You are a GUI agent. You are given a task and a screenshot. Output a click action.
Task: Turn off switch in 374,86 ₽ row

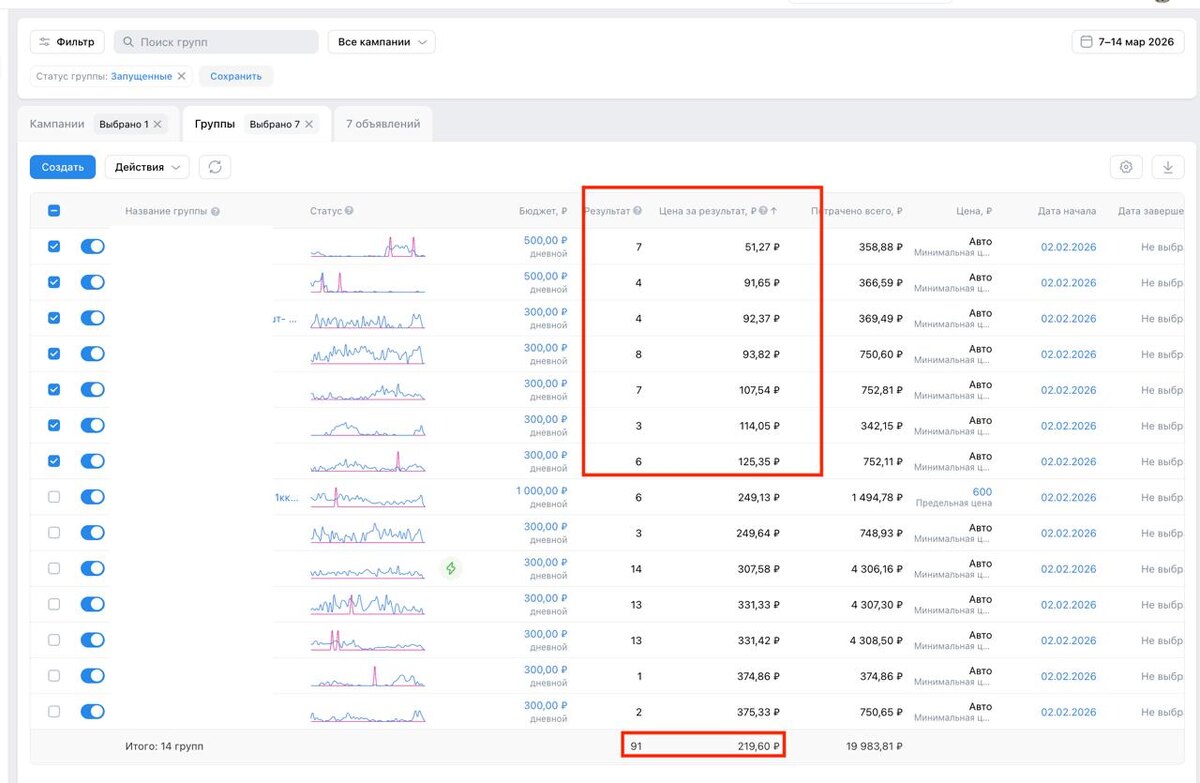[x=92, y=676]
